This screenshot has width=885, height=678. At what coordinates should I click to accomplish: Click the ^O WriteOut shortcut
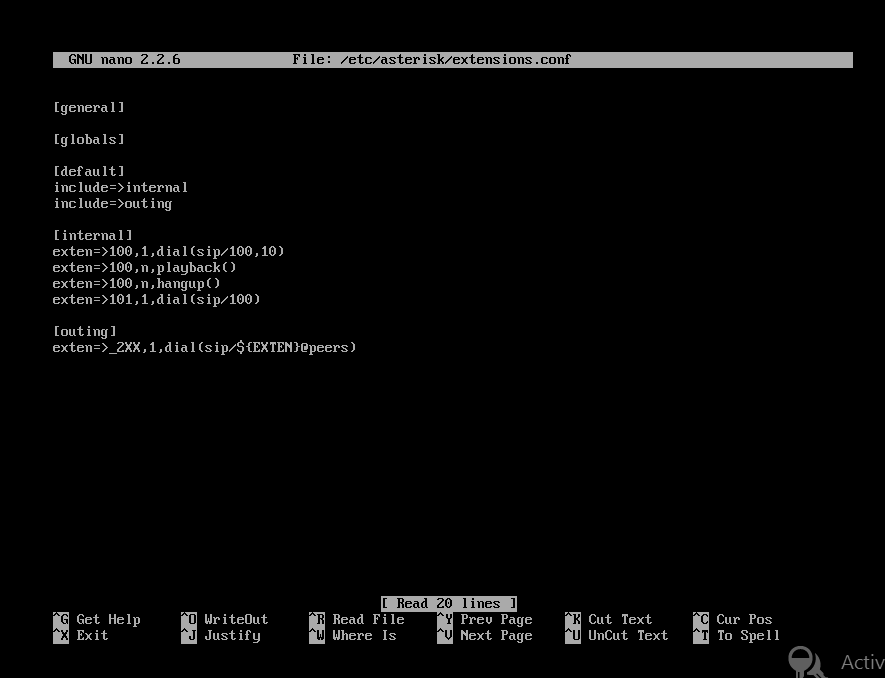225,619
